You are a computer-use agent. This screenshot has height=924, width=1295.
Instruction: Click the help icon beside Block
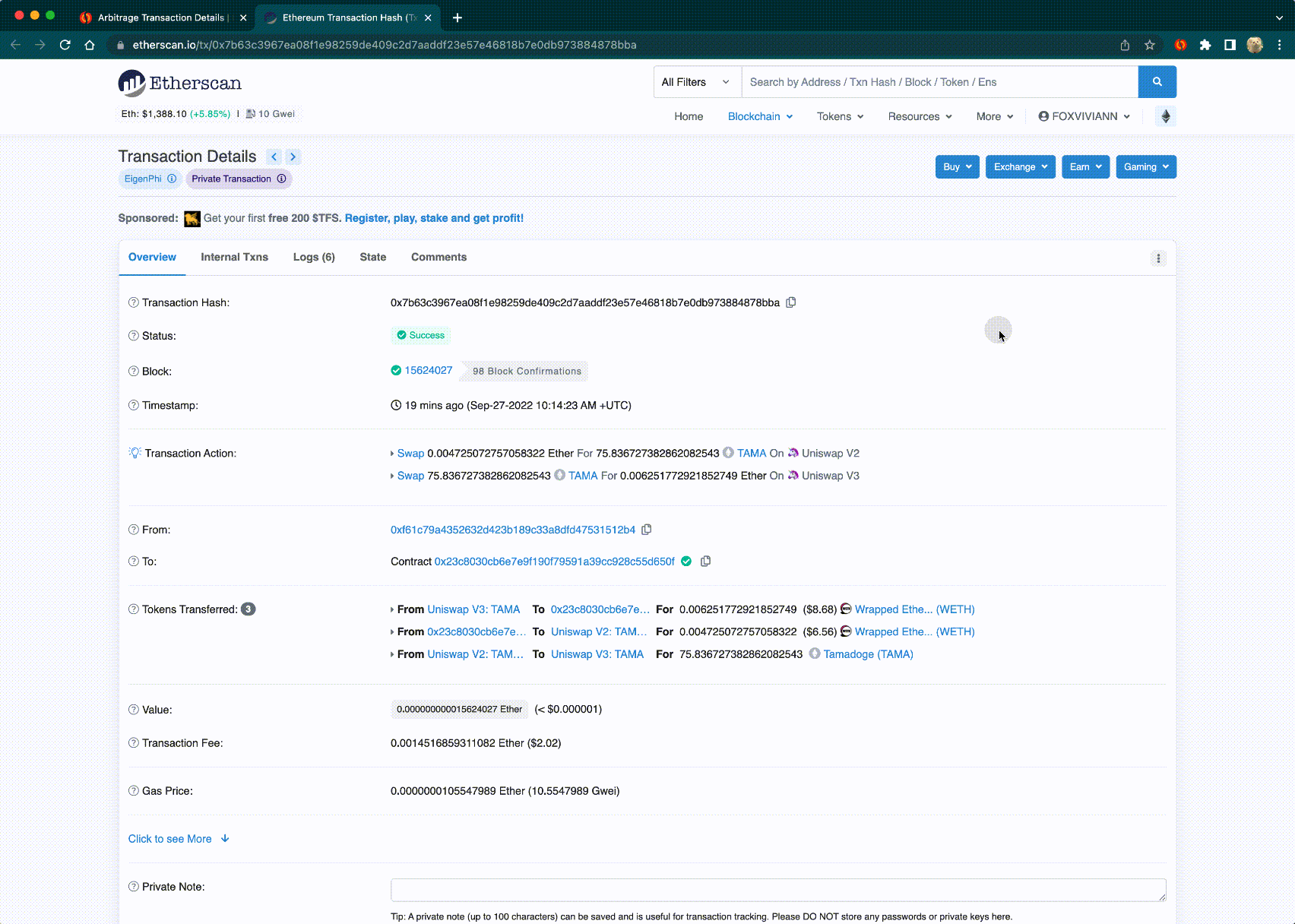[134, 372]
